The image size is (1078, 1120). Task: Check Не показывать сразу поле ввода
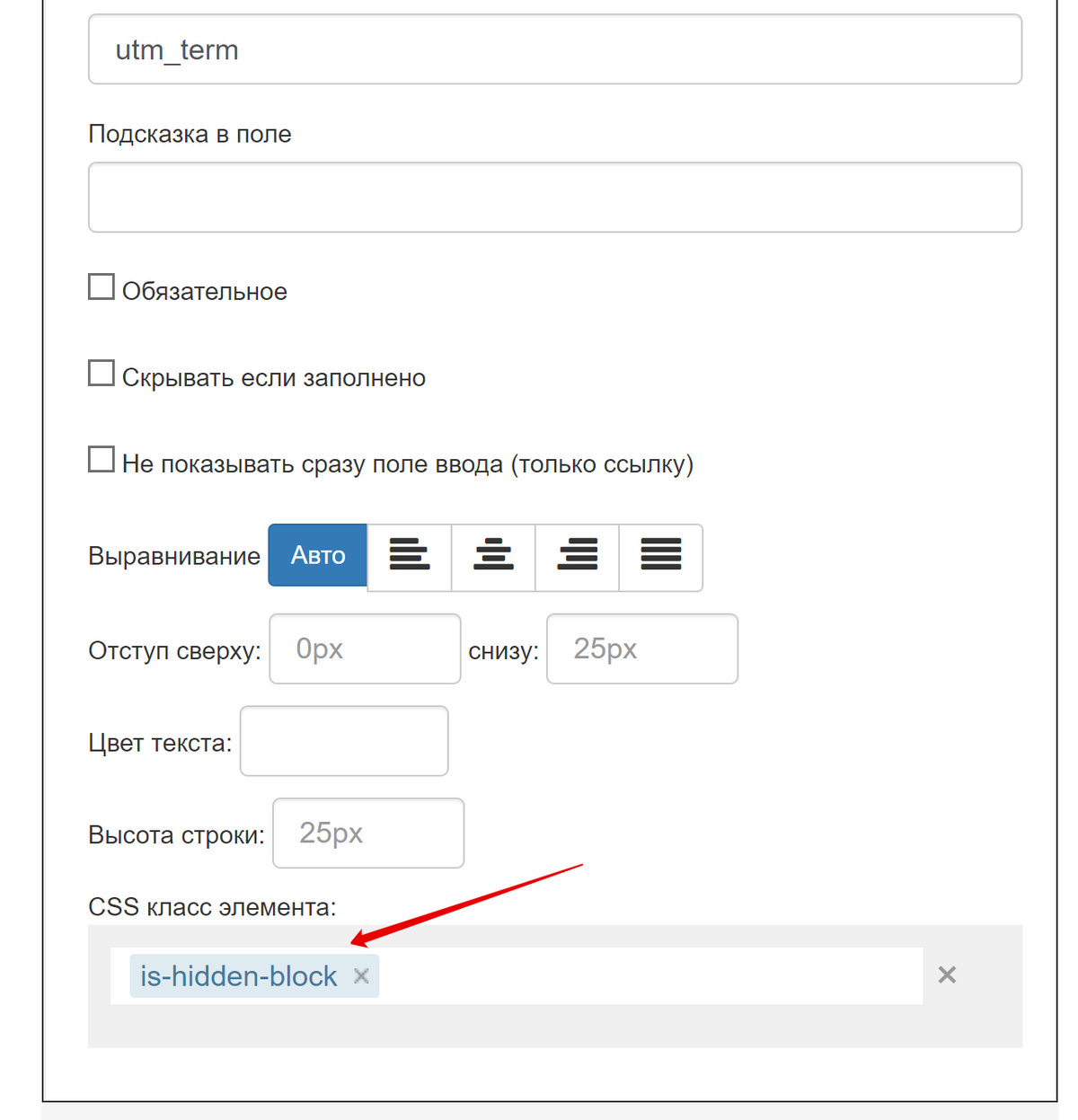(102, 459)
